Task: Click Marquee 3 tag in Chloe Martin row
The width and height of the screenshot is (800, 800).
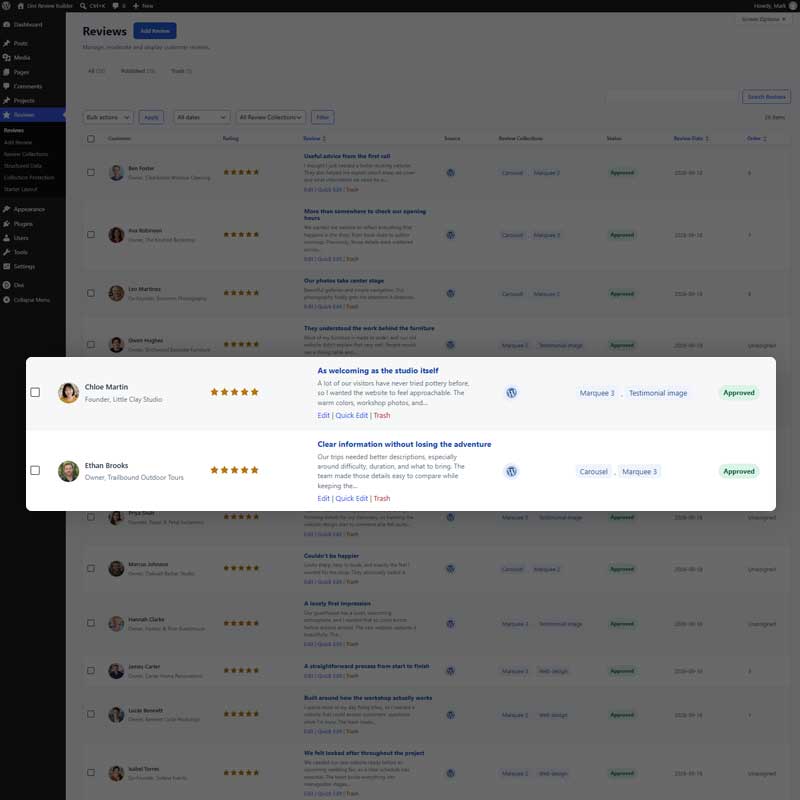Action: pos(597,393)
